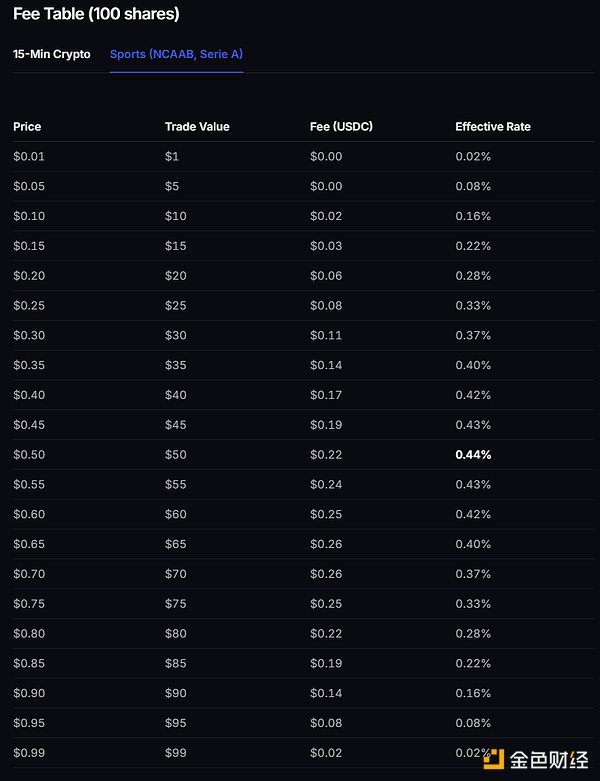Select the bold 0.44% effective rate

point(473,455)
